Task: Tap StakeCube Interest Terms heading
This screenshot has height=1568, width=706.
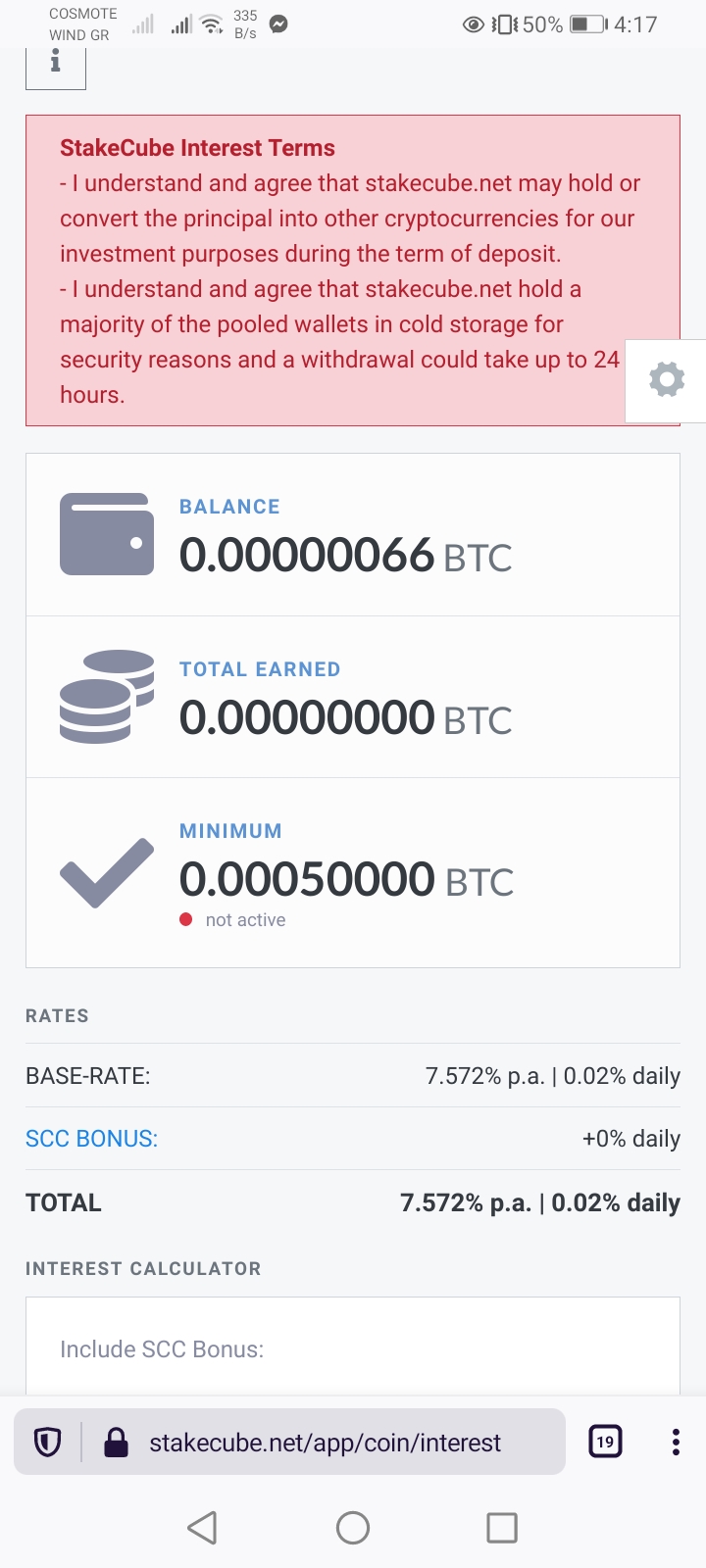Action: point(197,148)
